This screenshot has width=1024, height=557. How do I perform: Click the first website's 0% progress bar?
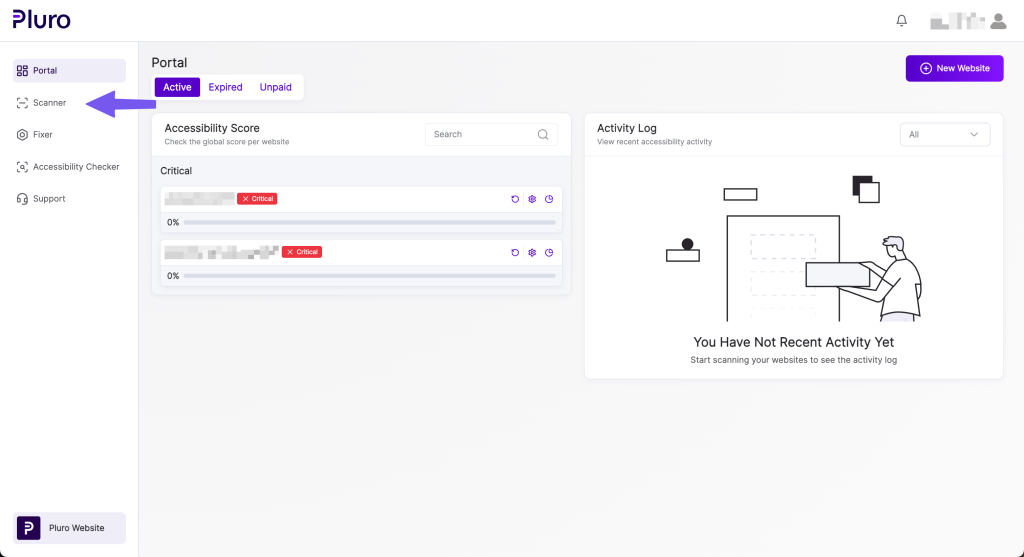[x=369, y=223]
